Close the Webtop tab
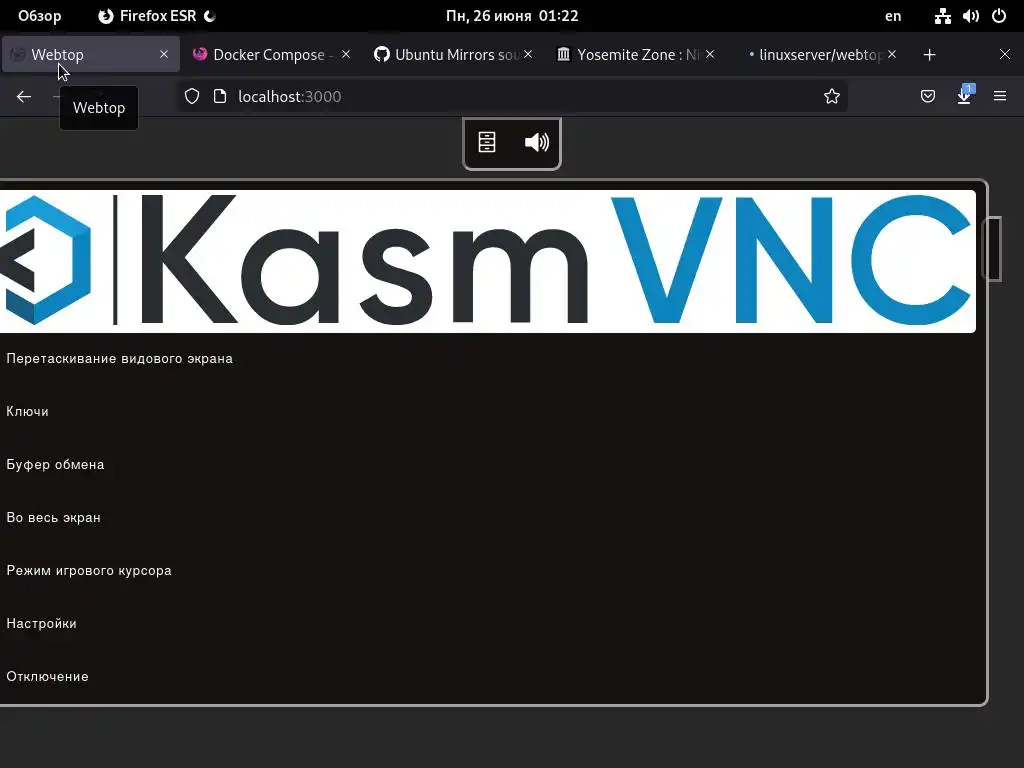This screenshot has height=768, width=1024. click(x=164, y=54)
